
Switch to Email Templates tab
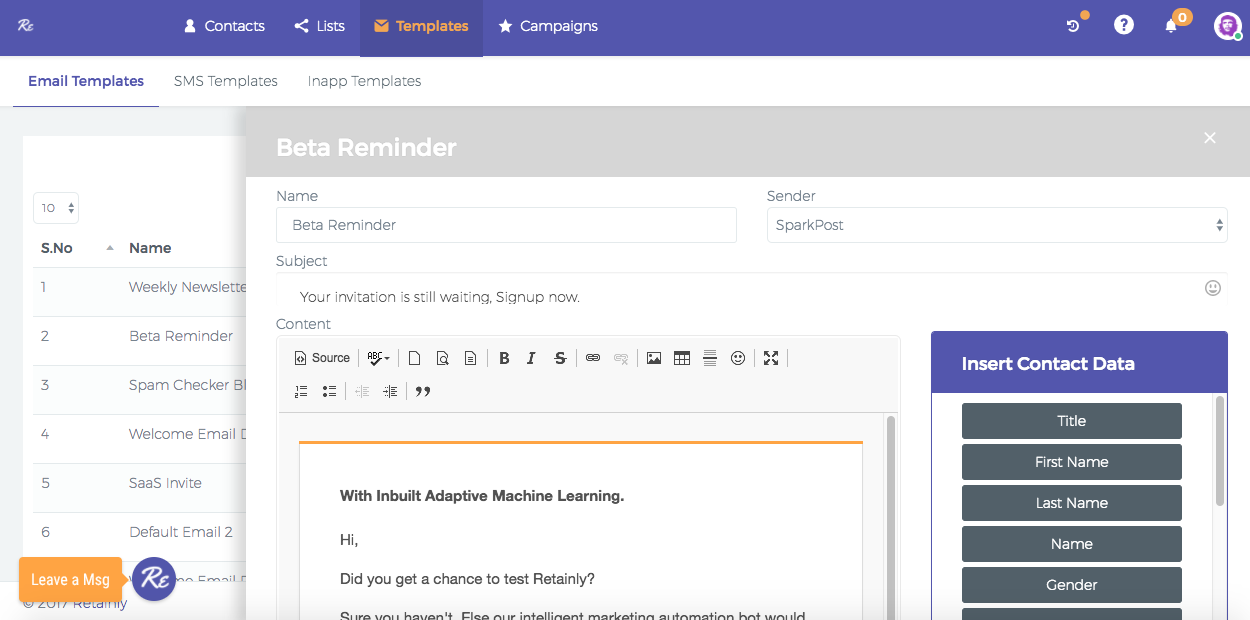coord(86,81)
